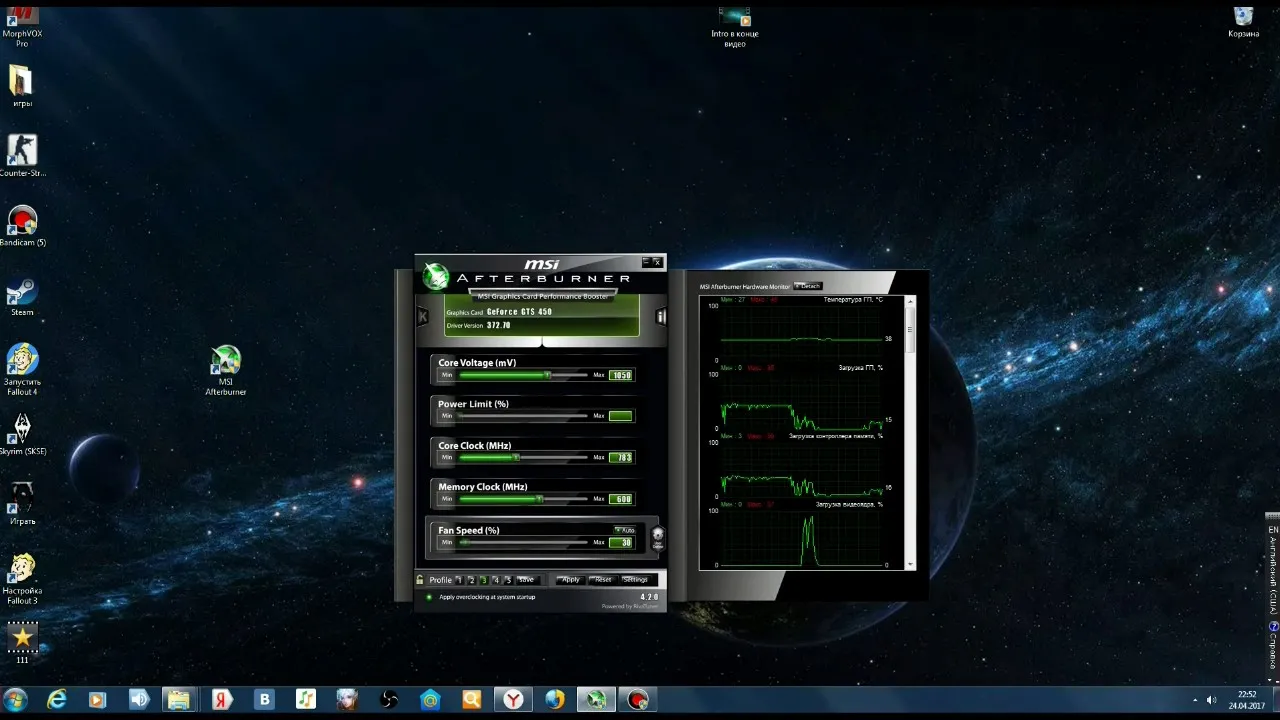Image resolution: width=1280 pixels, height=720 pixels.
Task: Show hidden system tray icons arrow
Action: [1197, 700]
